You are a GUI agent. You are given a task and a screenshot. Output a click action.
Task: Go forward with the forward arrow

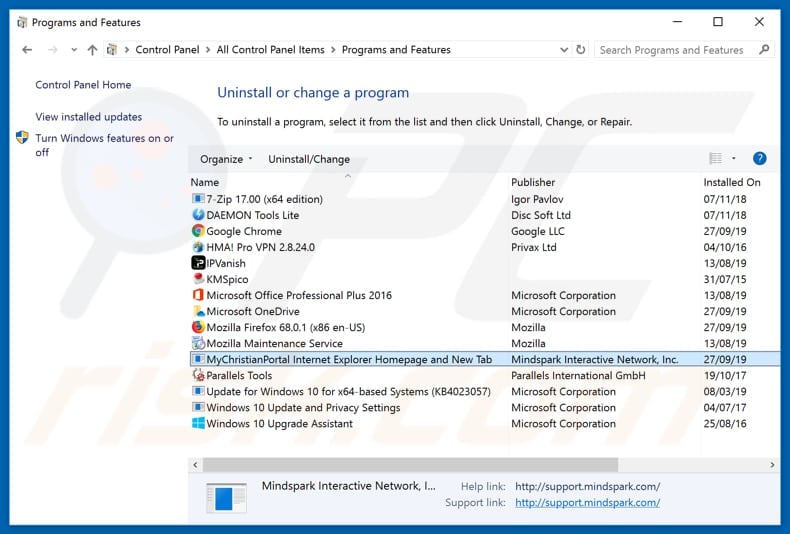coord(52,50)
